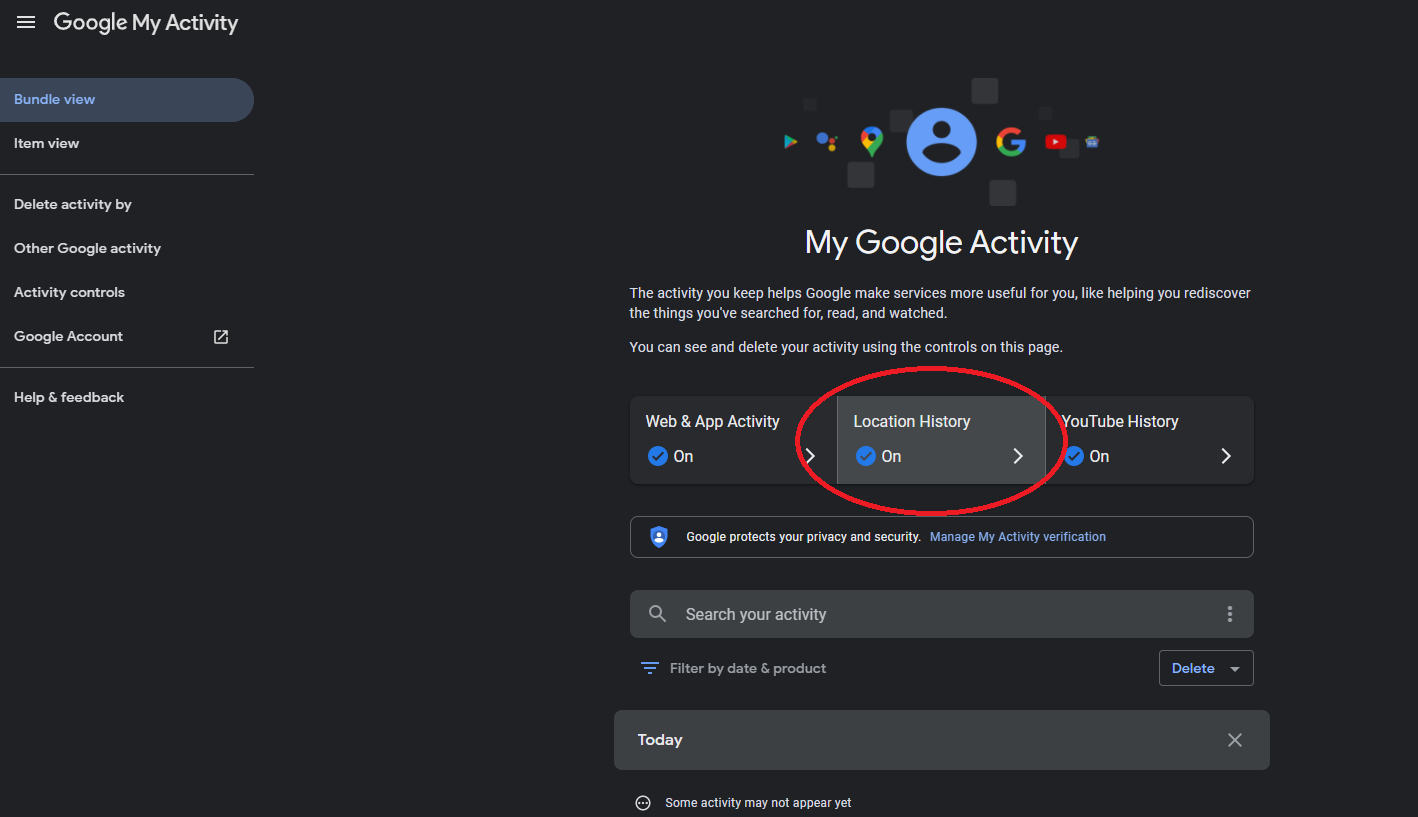The image size is (1418, 817).
Task: Select Bundle view in sidebar
Action: [126, 100]
